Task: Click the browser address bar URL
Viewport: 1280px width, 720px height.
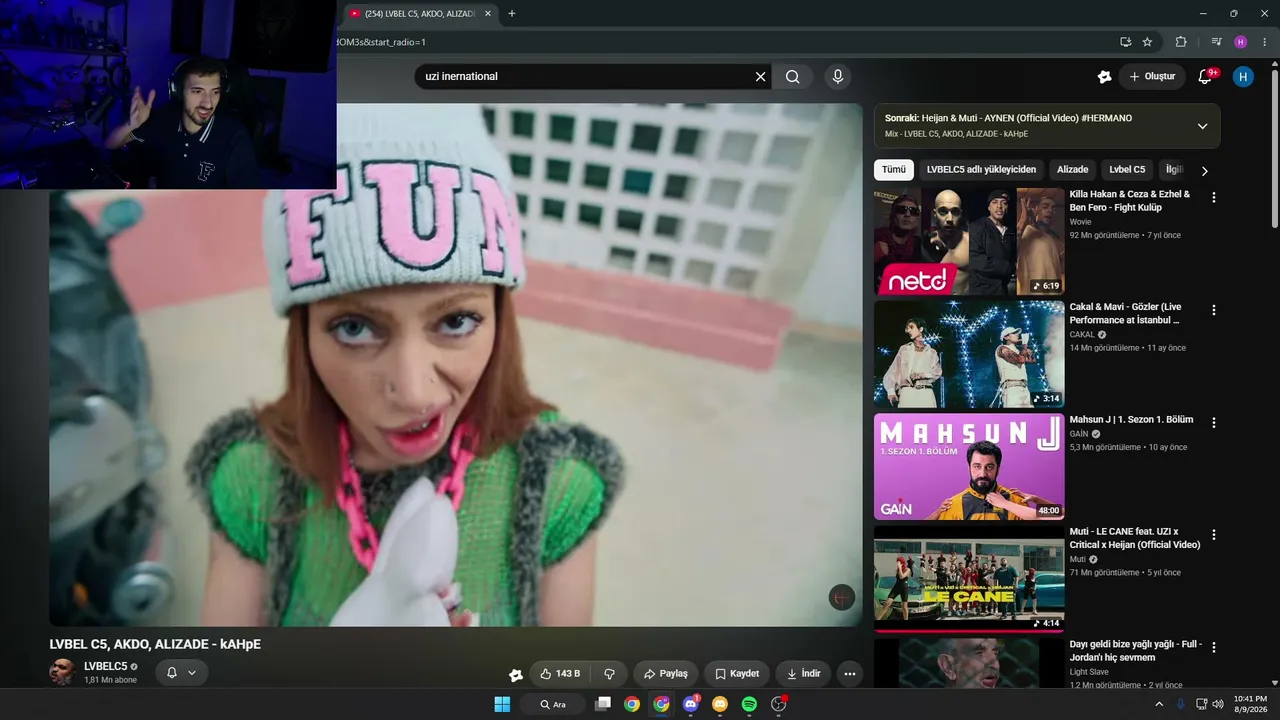Action: pyautogui.click(x=381, y=42)
